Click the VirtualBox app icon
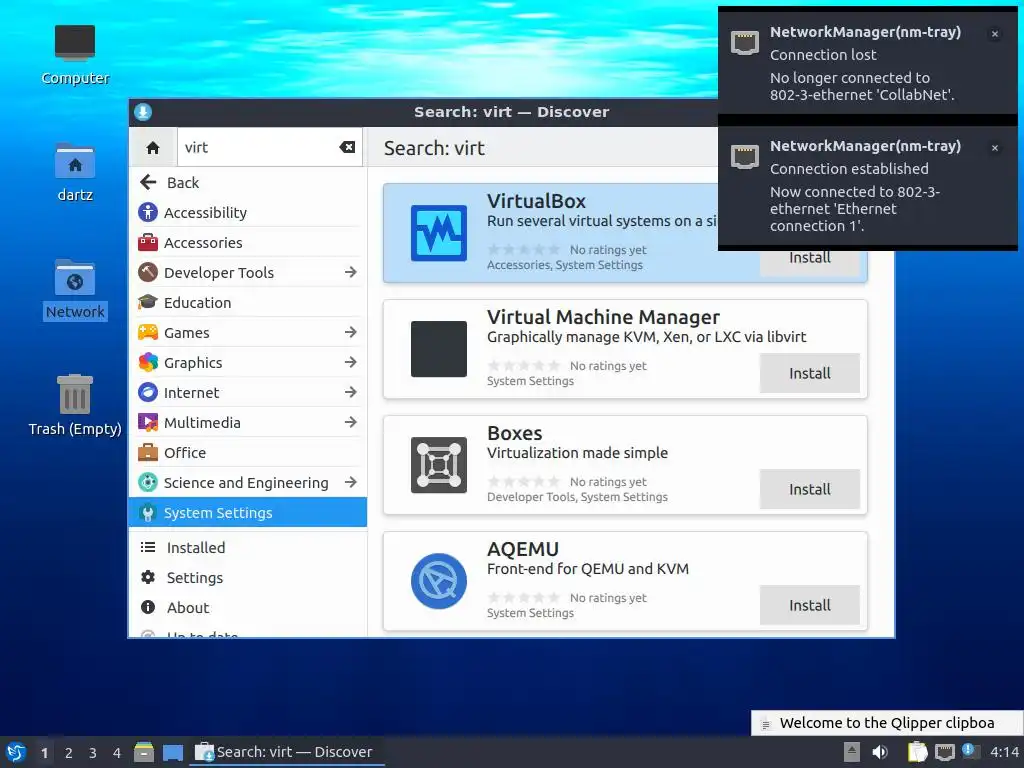The width and height of the screenshot is (1024, 768). (439, 233)
